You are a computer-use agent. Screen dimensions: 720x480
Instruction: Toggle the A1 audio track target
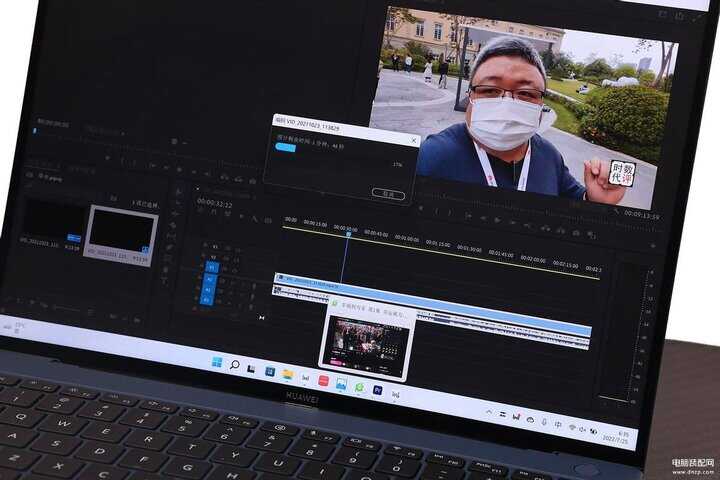[x=209, y=279]
